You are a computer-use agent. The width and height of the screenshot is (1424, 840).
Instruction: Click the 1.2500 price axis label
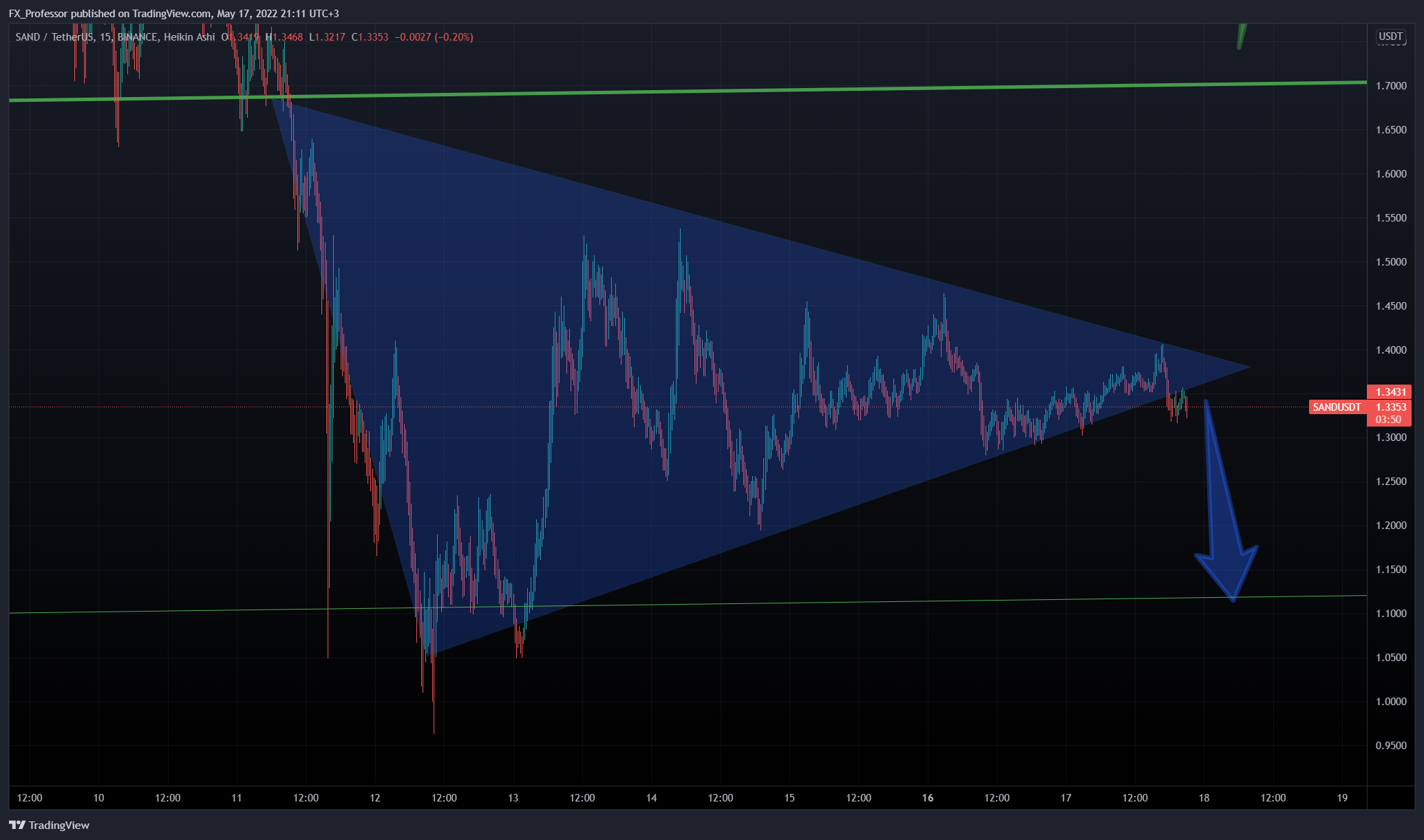(x=1391, y=482)
